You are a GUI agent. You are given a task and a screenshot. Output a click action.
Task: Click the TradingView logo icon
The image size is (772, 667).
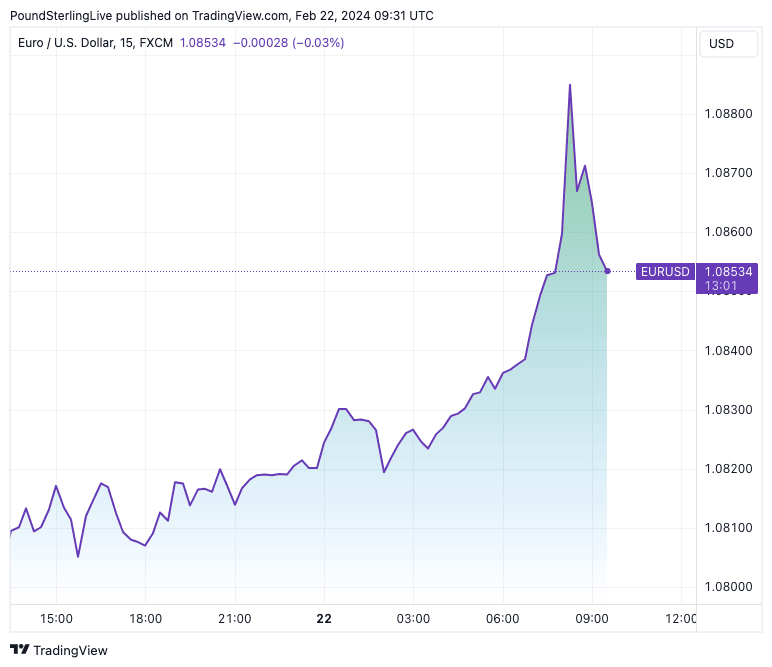click(x=19, y=650)
